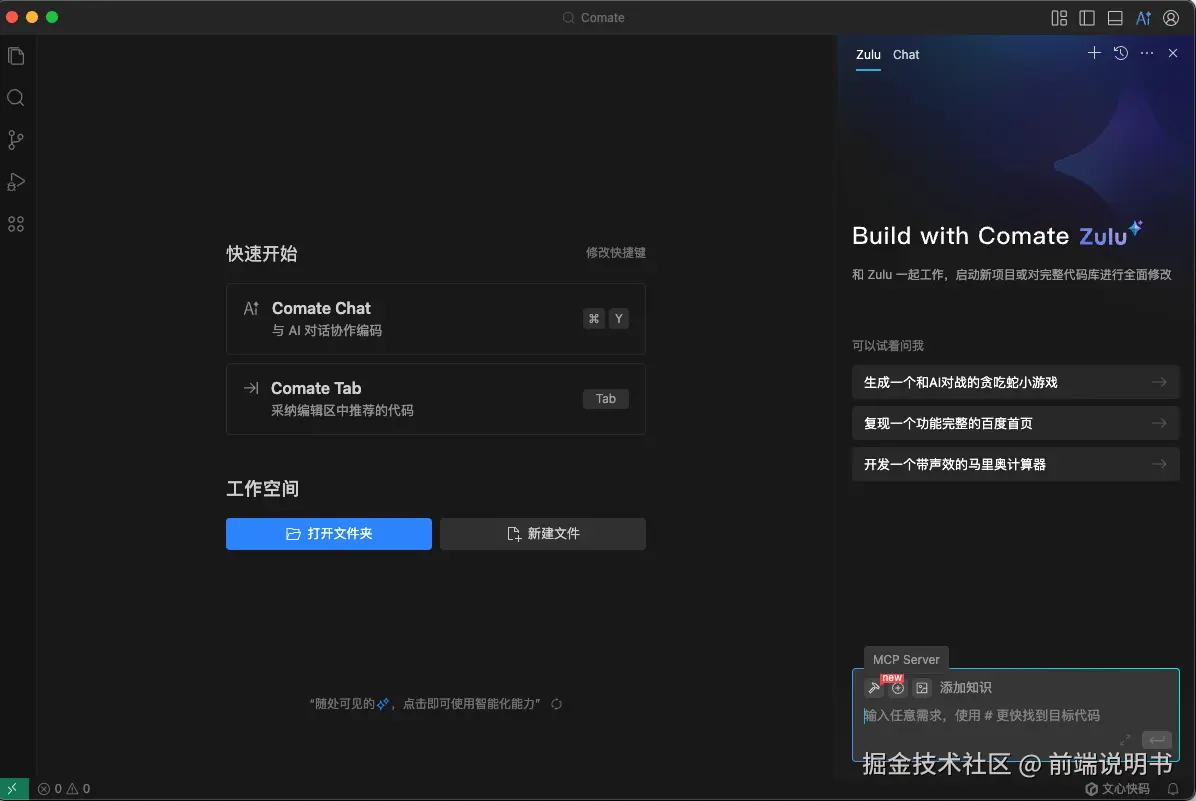Click 文心快码 in the status bar
Viewport: 1196px width, 801px height.
point(1117,789)
